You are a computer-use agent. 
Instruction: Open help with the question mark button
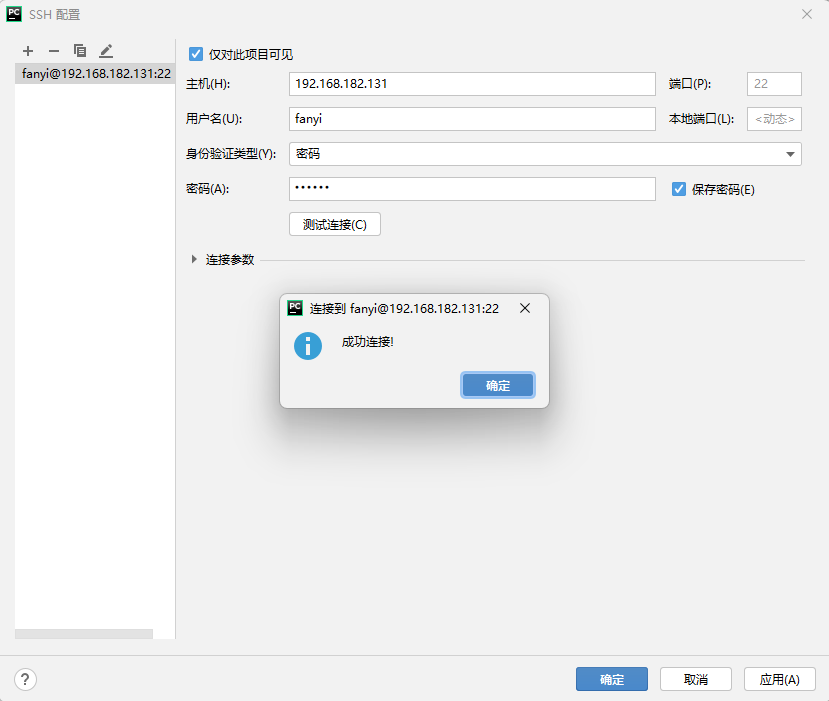point(25,679)
